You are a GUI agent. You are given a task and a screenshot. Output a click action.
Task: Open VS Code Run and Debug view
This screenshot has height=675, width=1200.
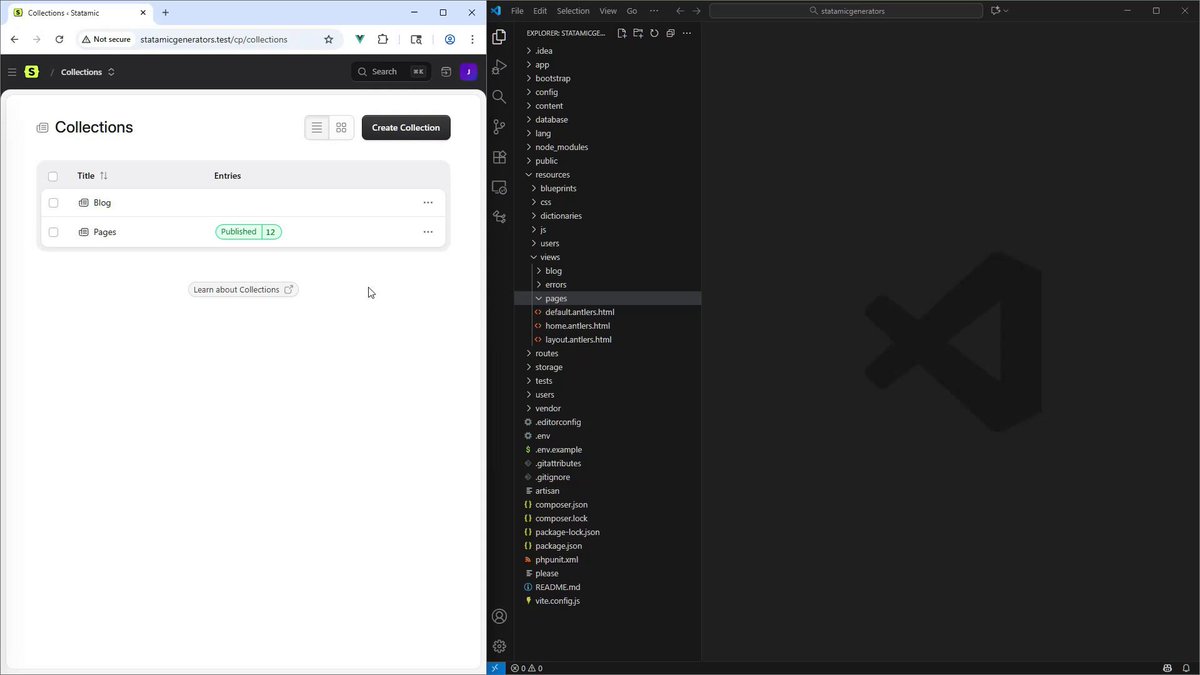click(x=499, y=67)
